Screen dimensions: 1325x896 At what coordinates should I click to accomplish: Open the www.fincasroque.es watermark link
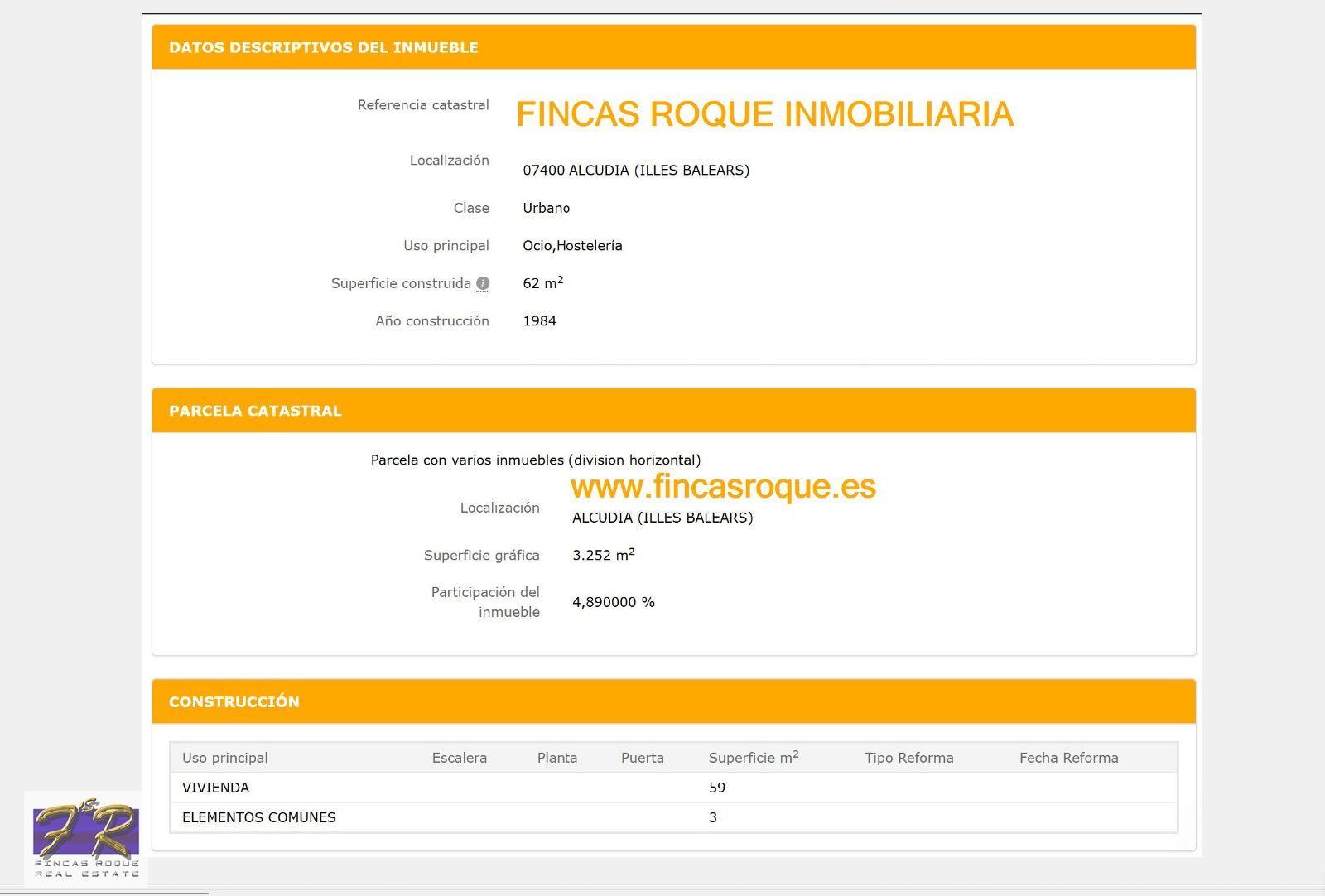click(723, 486)
